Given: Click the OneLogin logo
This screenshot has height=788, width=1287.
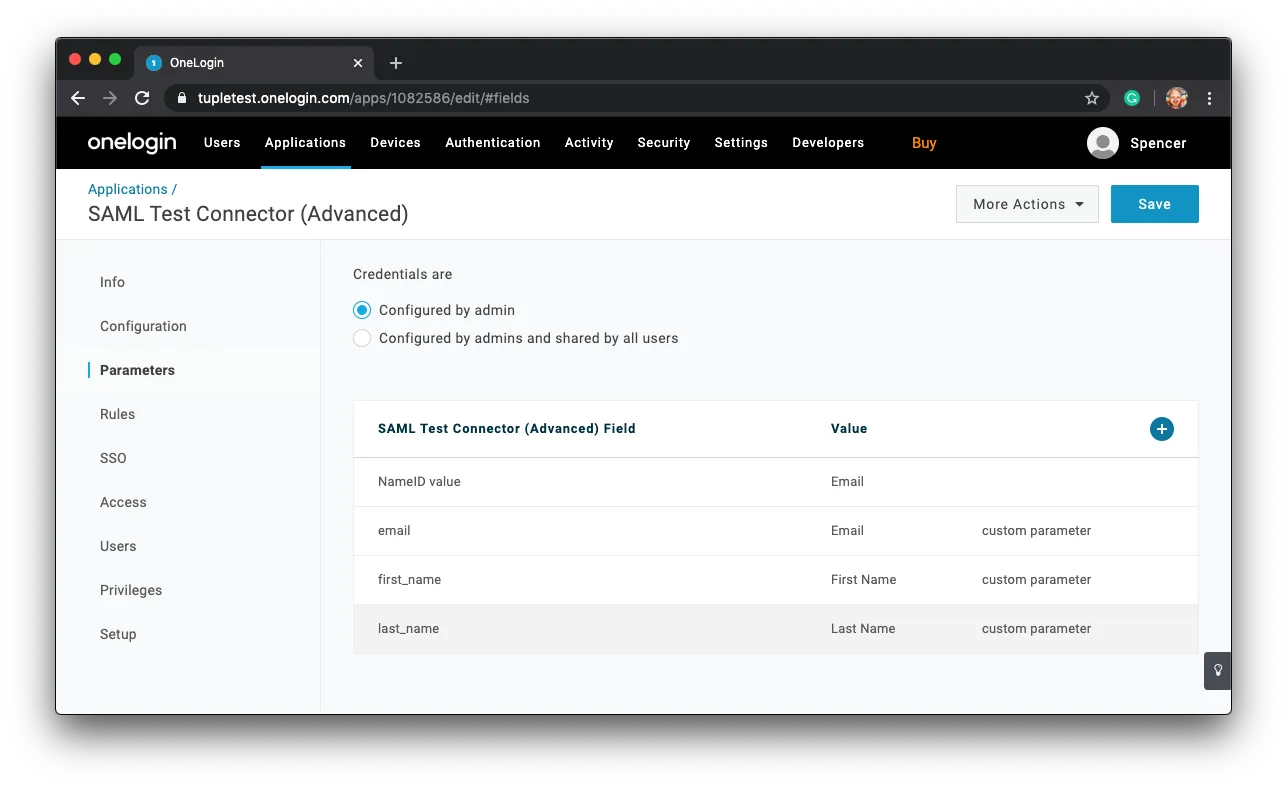Looking at the screenshot, I should pyautogui.click(x=132, y=143).
